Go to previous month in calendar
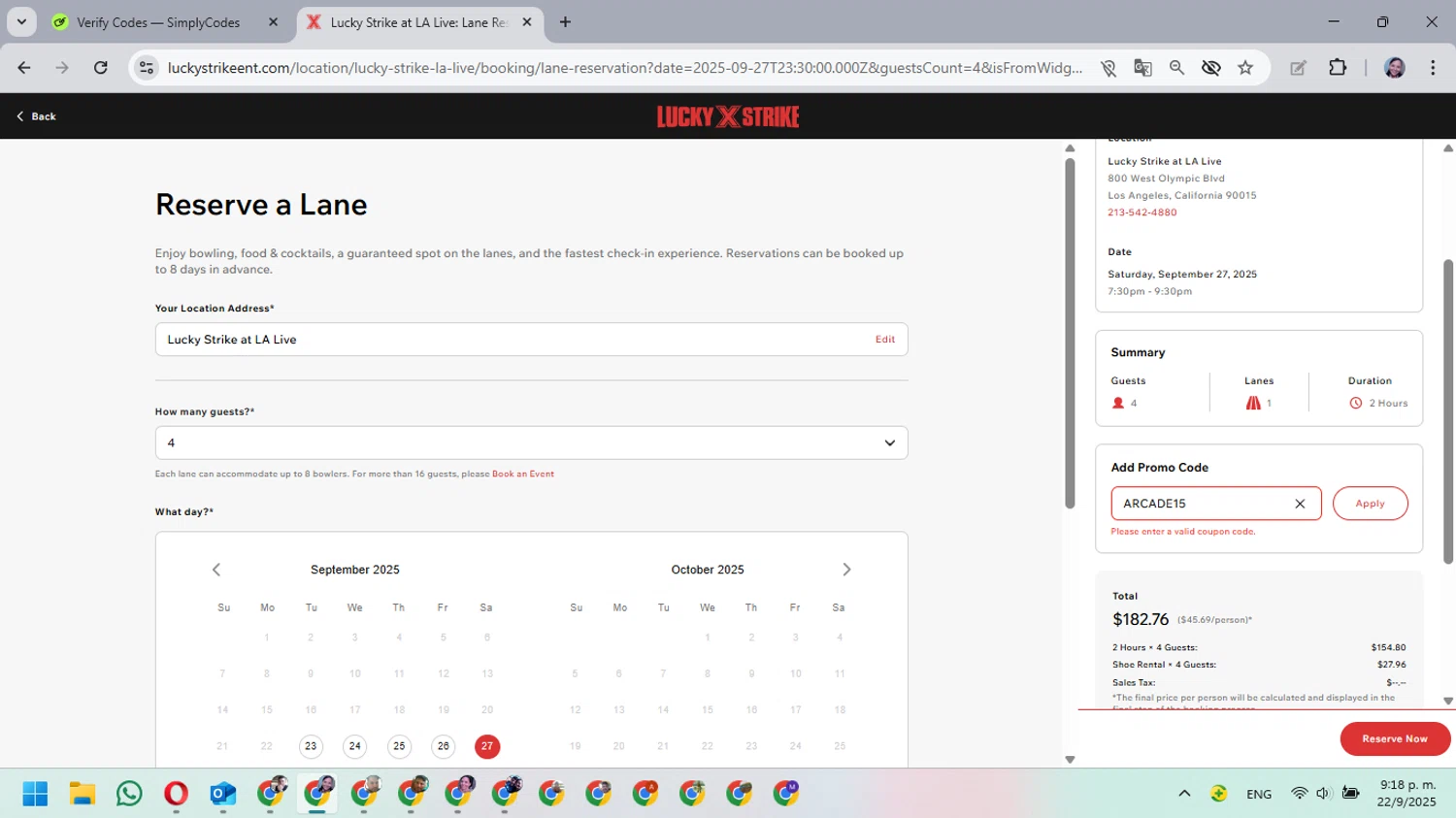1456x818 pixels. (x=216, y=570)
